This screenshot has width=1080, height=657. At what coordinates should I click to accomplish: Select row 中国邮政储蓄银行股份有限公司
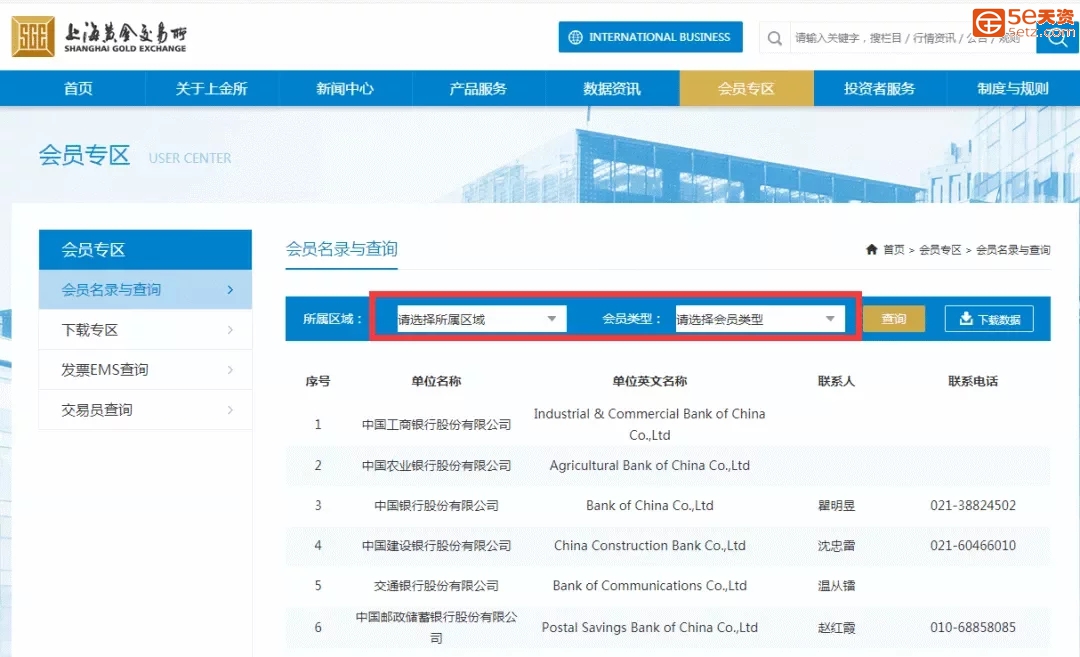point(668,627)
